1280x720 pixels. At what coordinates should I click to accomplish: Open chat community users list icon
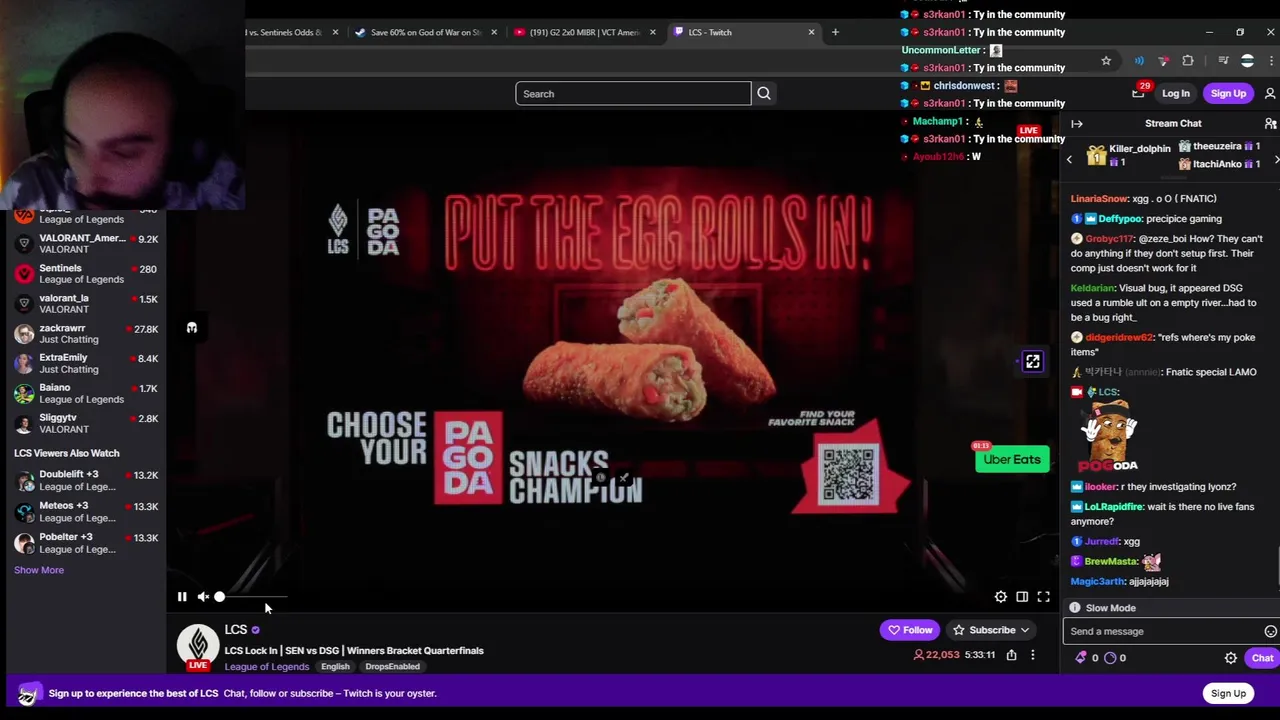(x=1271, y=124)
